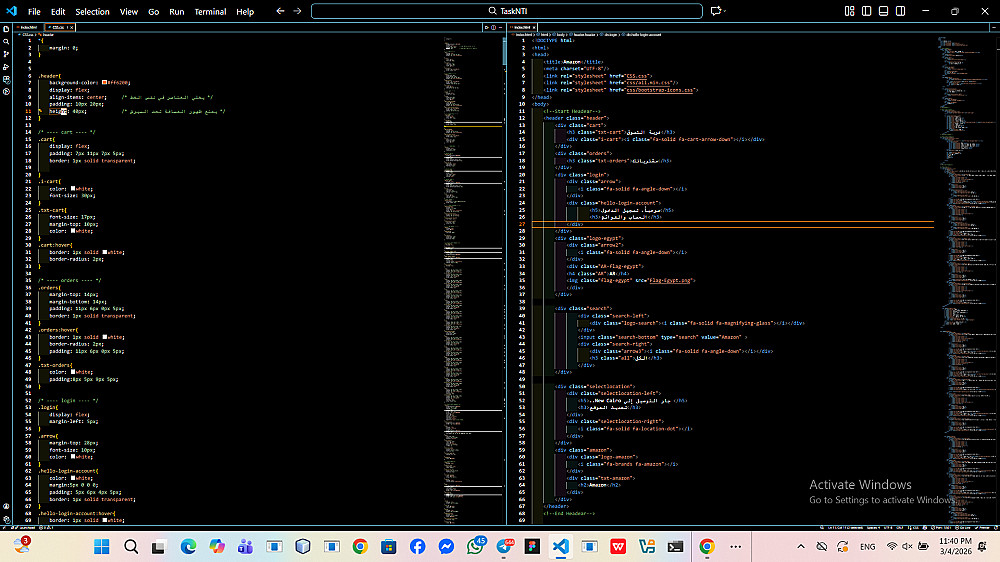Click the Go Forward navigation arrow
The width and height of the screenshot is (1000, 562).
click(297, 11)
